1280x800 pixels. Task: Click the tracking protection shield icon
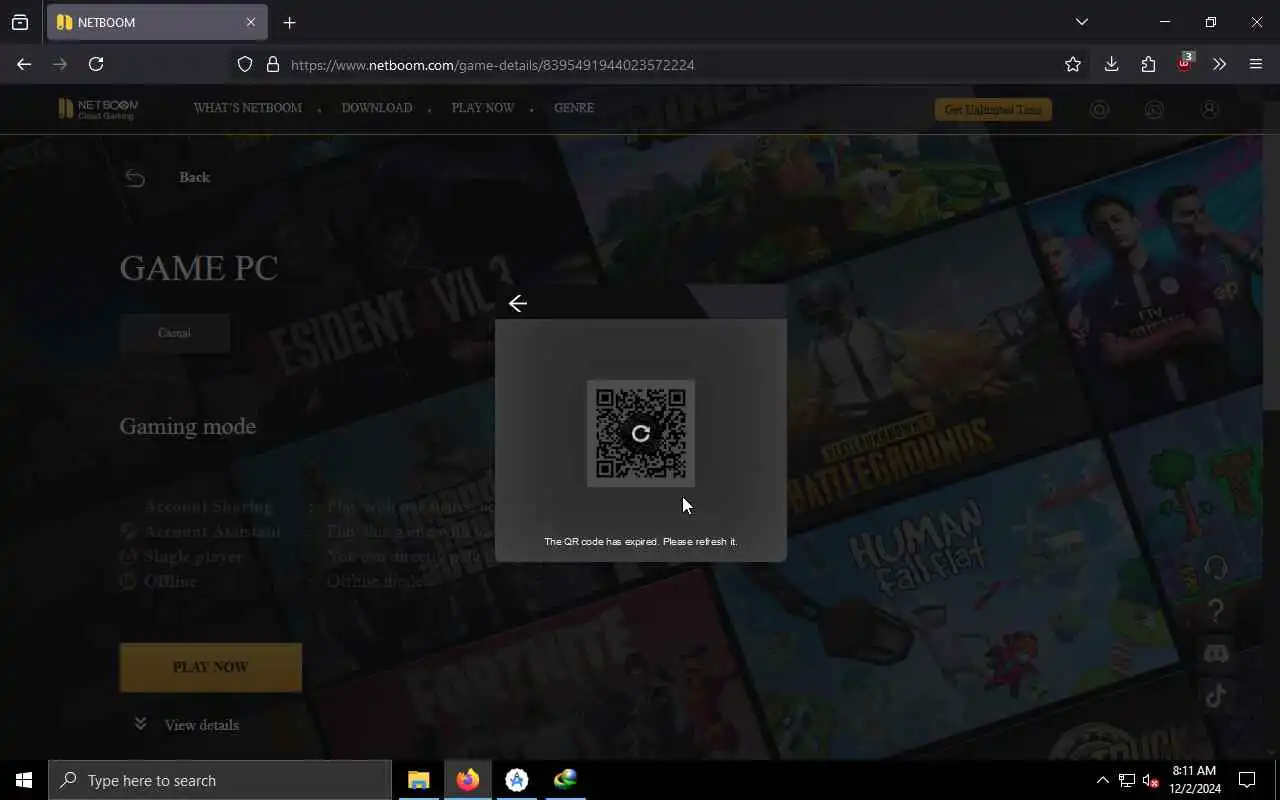point(245,64)
